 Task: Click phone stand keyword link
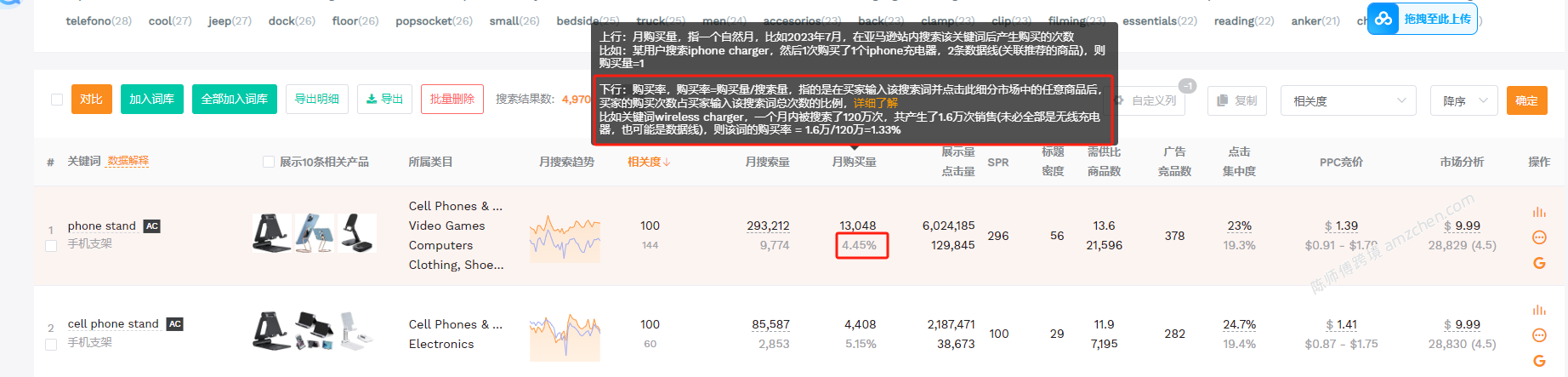tap(102, 226)
